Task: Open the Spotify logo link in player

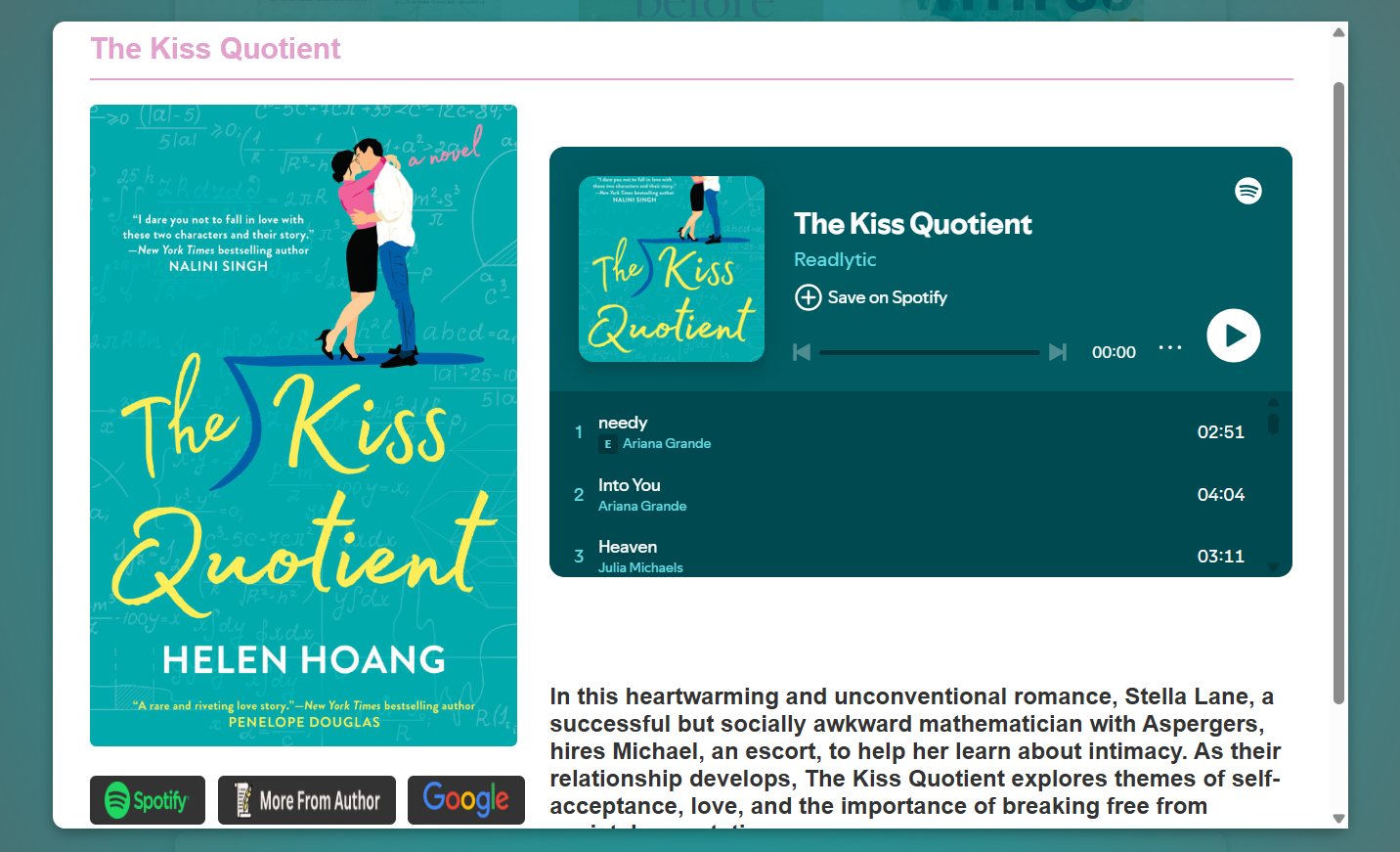Action: point(1247,191)
